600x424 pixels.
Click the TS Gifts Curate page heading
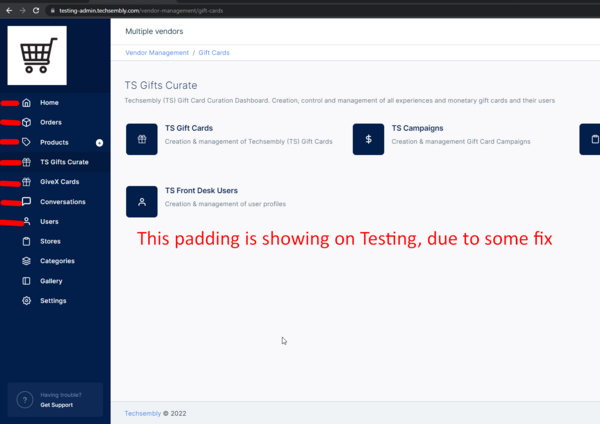click(161, 85)
